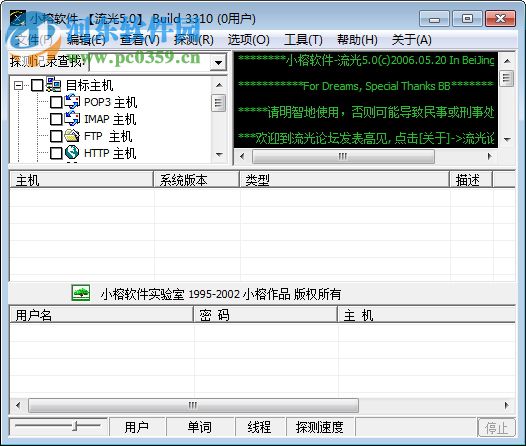This screenshot has width=526, height=446.
Task: Select the IMAP 主机 tree item label
Action: pyautogui.click(x=110, y=119)
